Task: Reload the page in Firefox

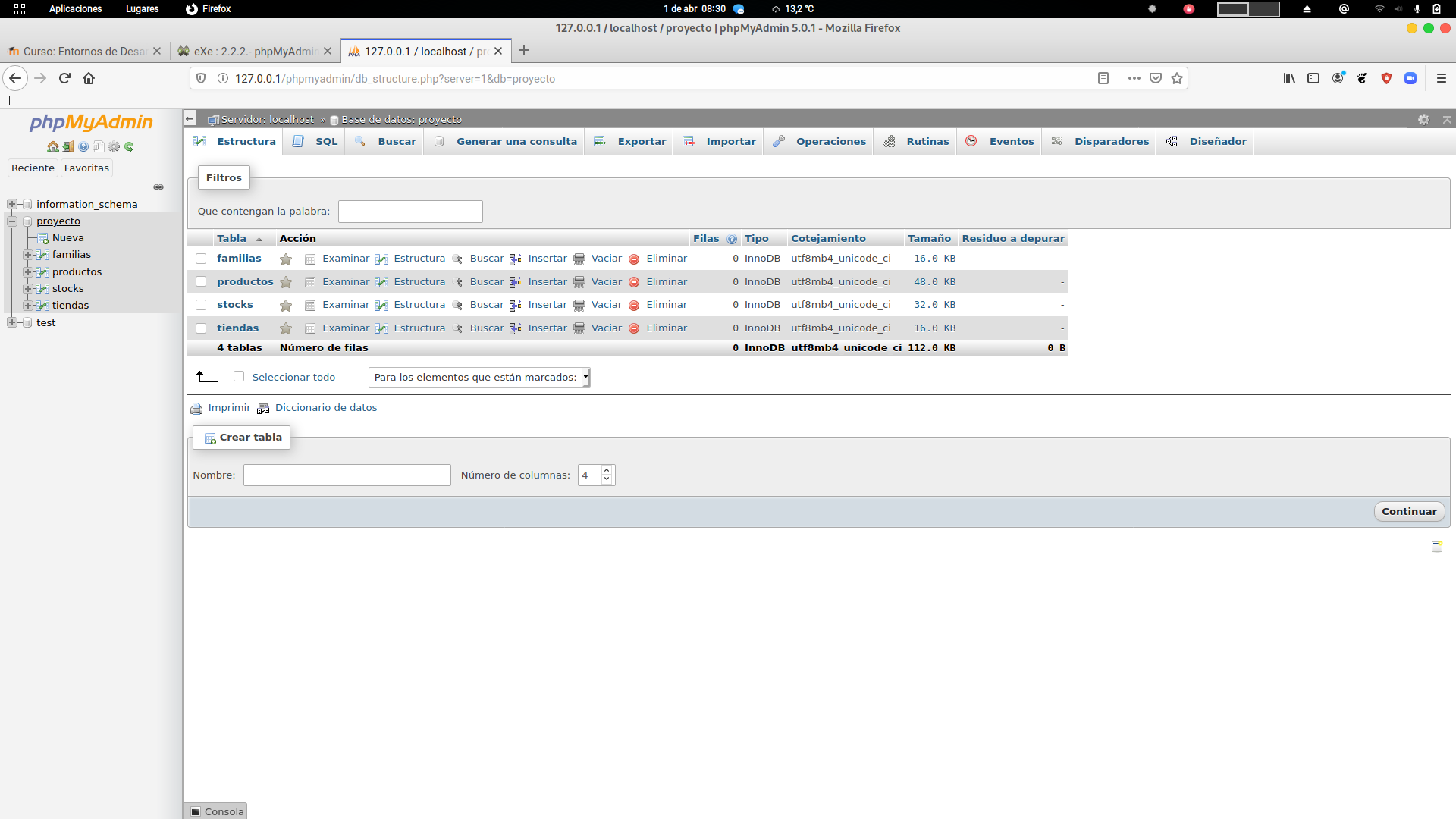Action: [64, 78]
